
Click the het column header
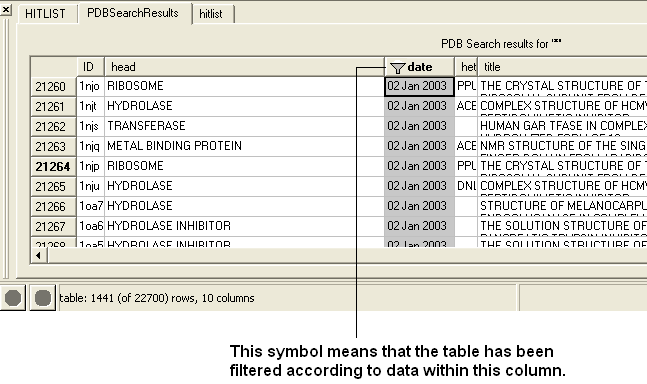466,67
